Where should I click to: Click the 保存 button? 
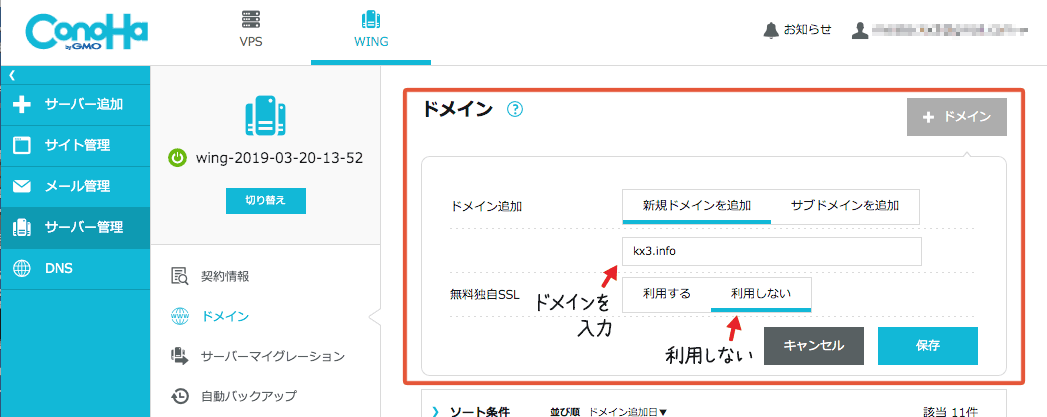[x=927, y=346]
